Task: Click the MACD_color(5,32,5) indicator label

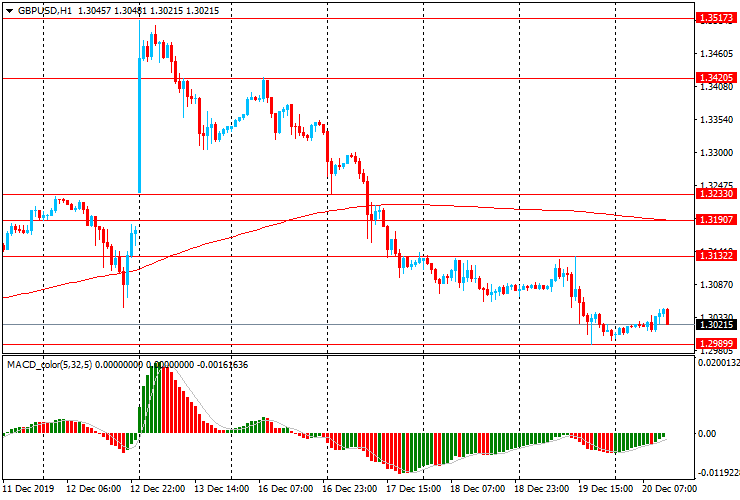Action: 50,364
